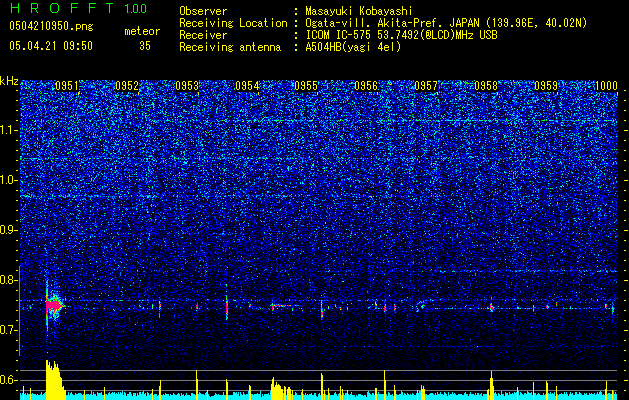Click the 0955 time marker
This screenshot has width=629, height=400.
306,86
